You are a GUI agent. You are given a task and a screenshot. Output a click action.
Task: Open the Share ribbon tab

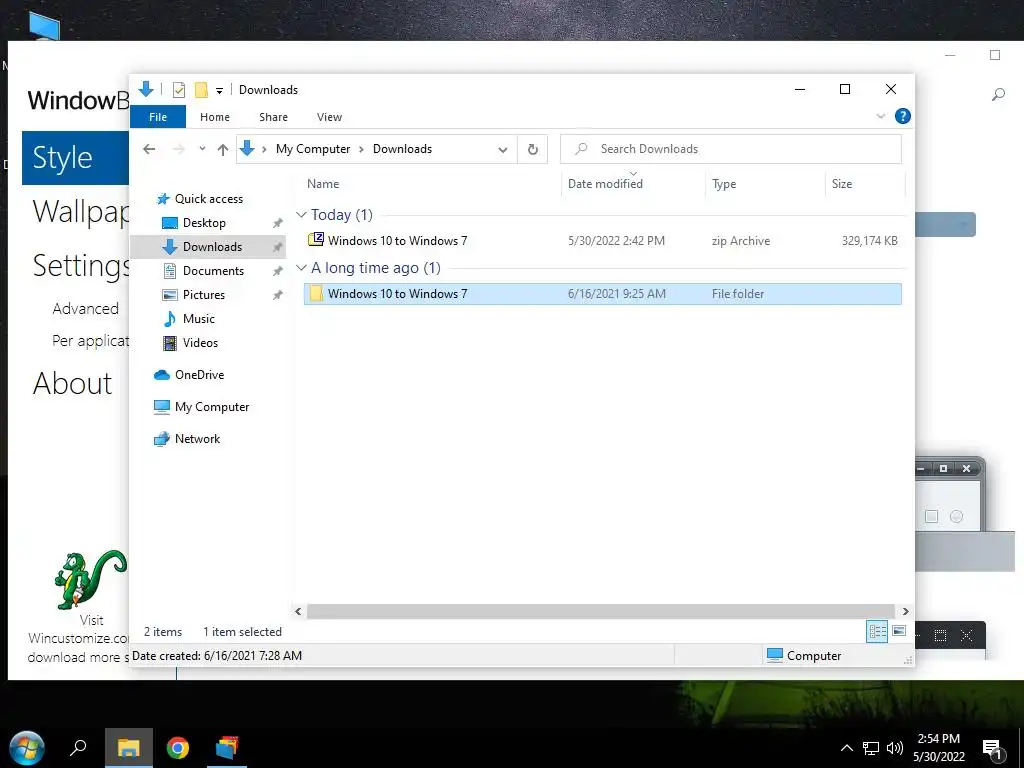(273, 117)
